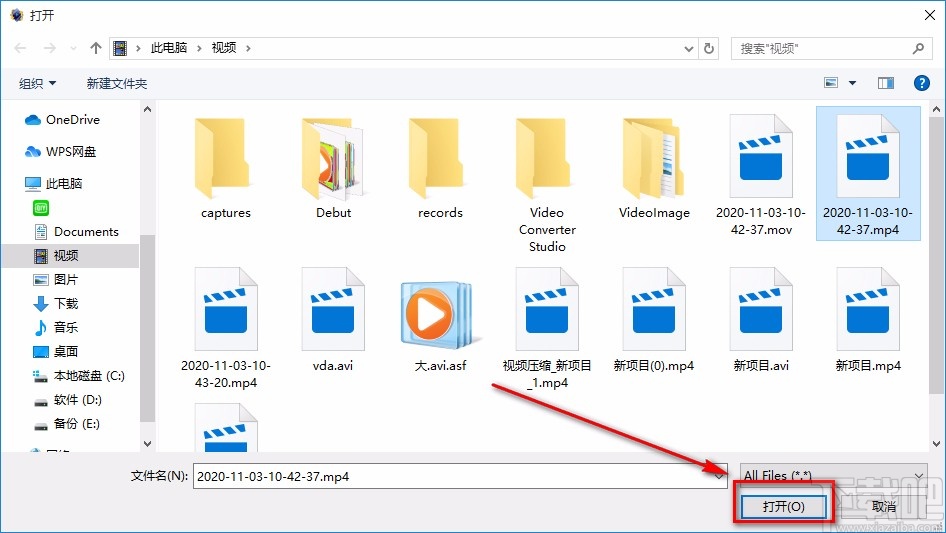The image size is (946, 533).
Task: Click the search magnifier icon
Action: click(918, 48)
